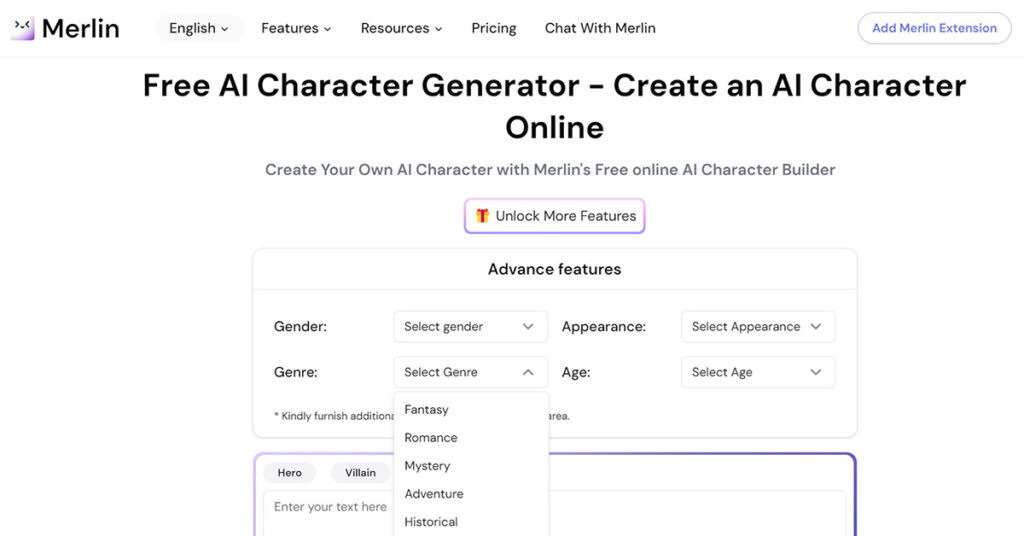Click the Merlin logo icon
This screenshot has width=1024, height=536.
[22, 28]
